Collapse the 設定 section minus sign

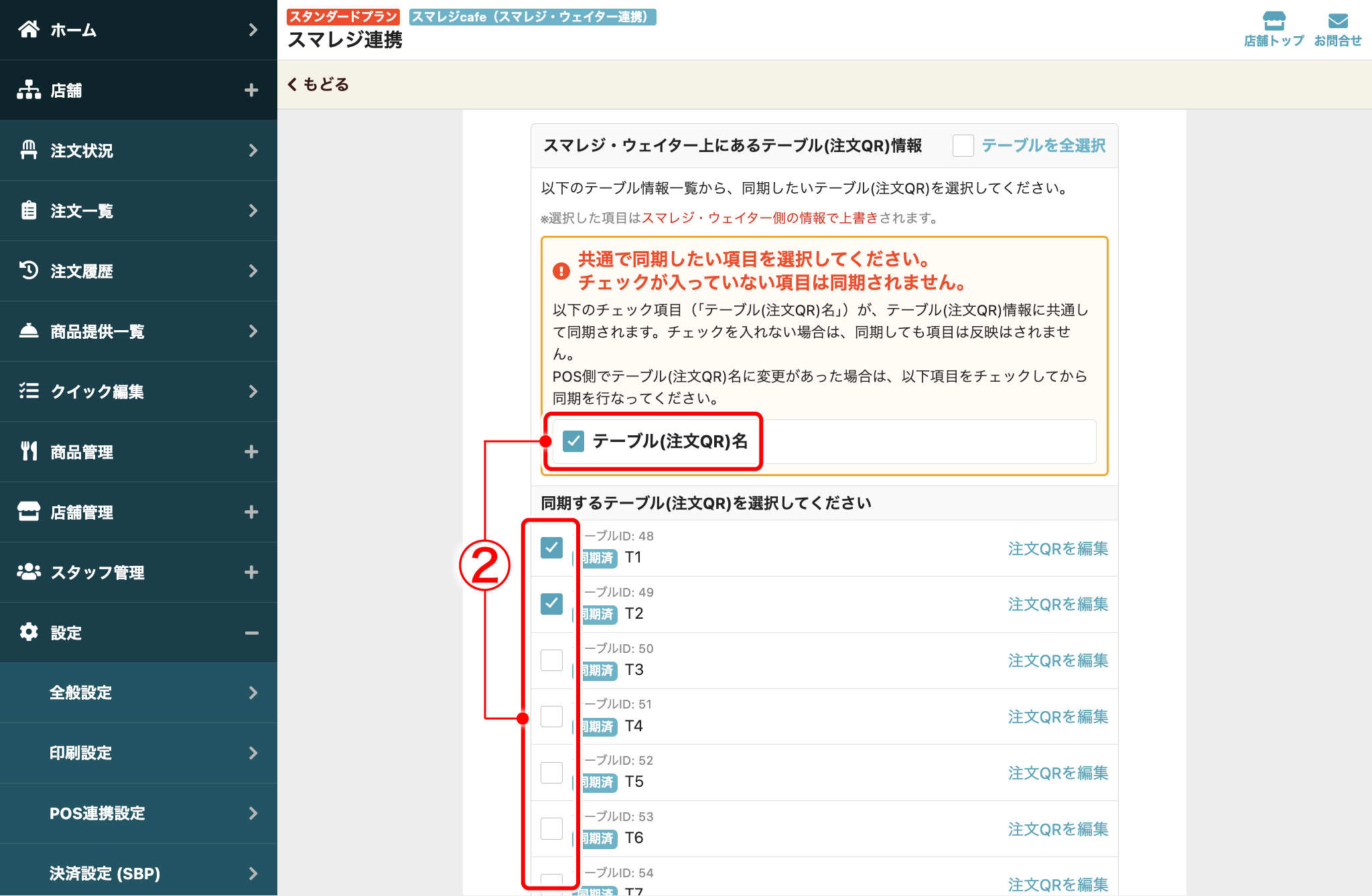pos(251,632)
